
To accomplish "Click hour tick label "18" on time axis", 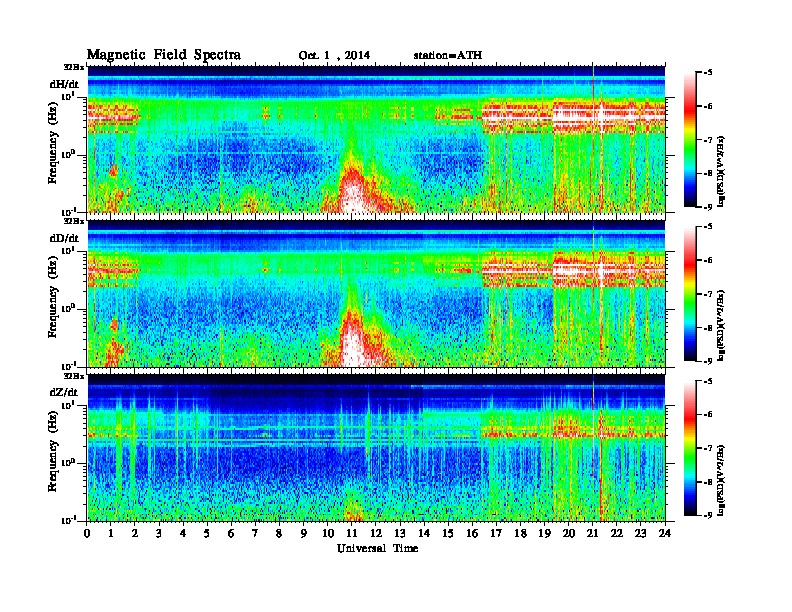I will click(521, 533).
